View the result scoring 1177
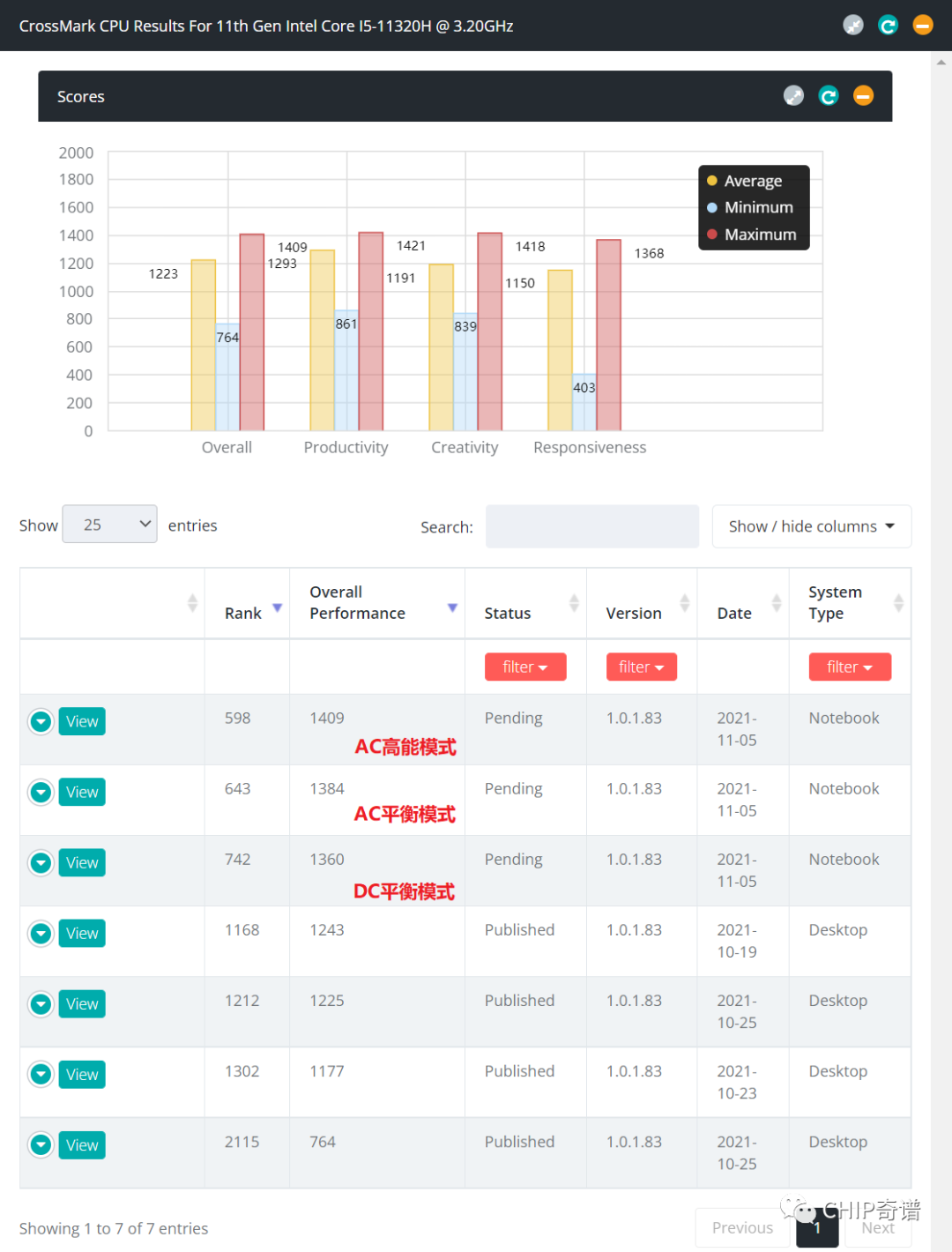952x1252 pixels. pos(82,1074)
